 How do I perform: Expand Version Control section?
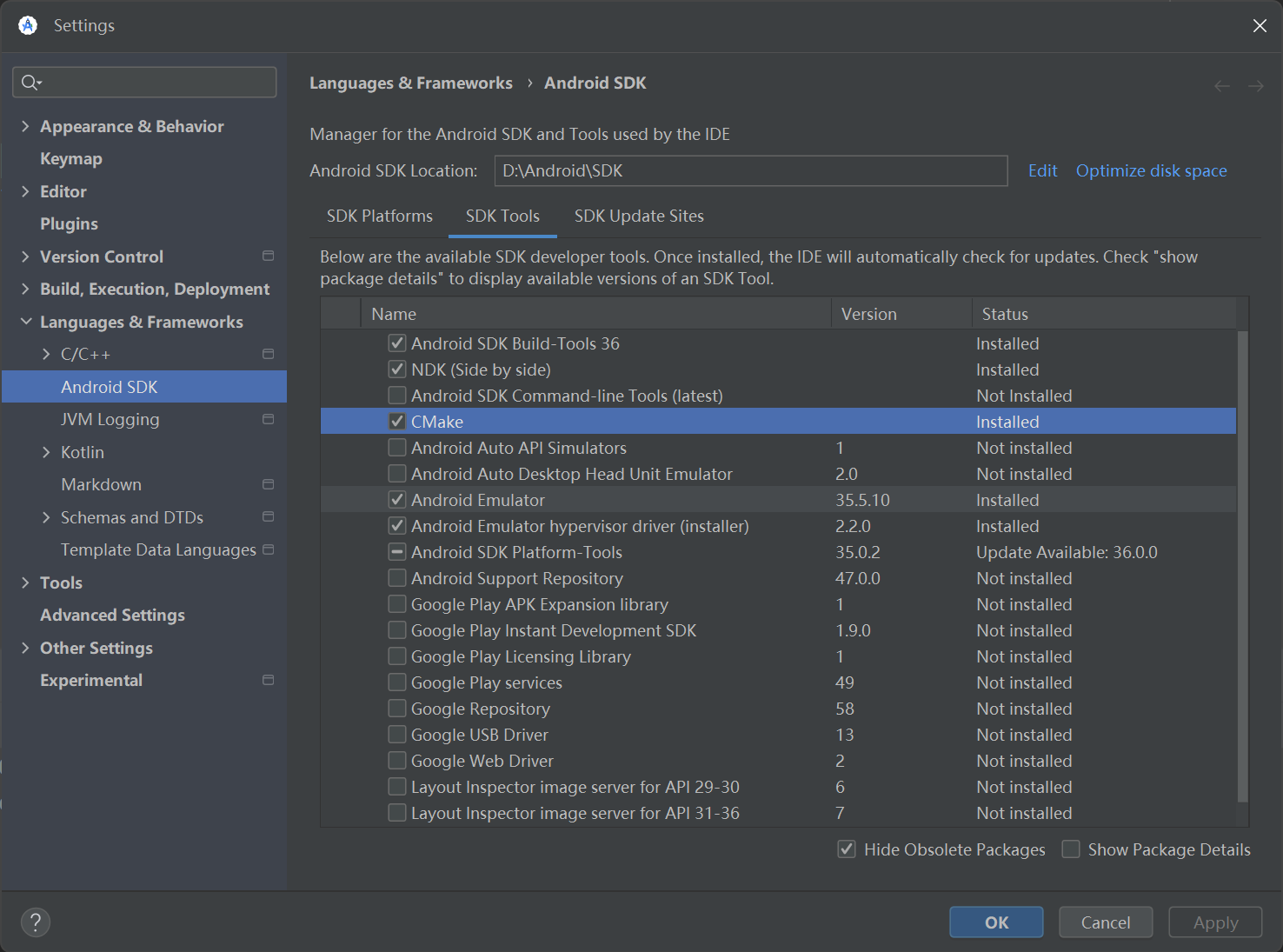25,256
